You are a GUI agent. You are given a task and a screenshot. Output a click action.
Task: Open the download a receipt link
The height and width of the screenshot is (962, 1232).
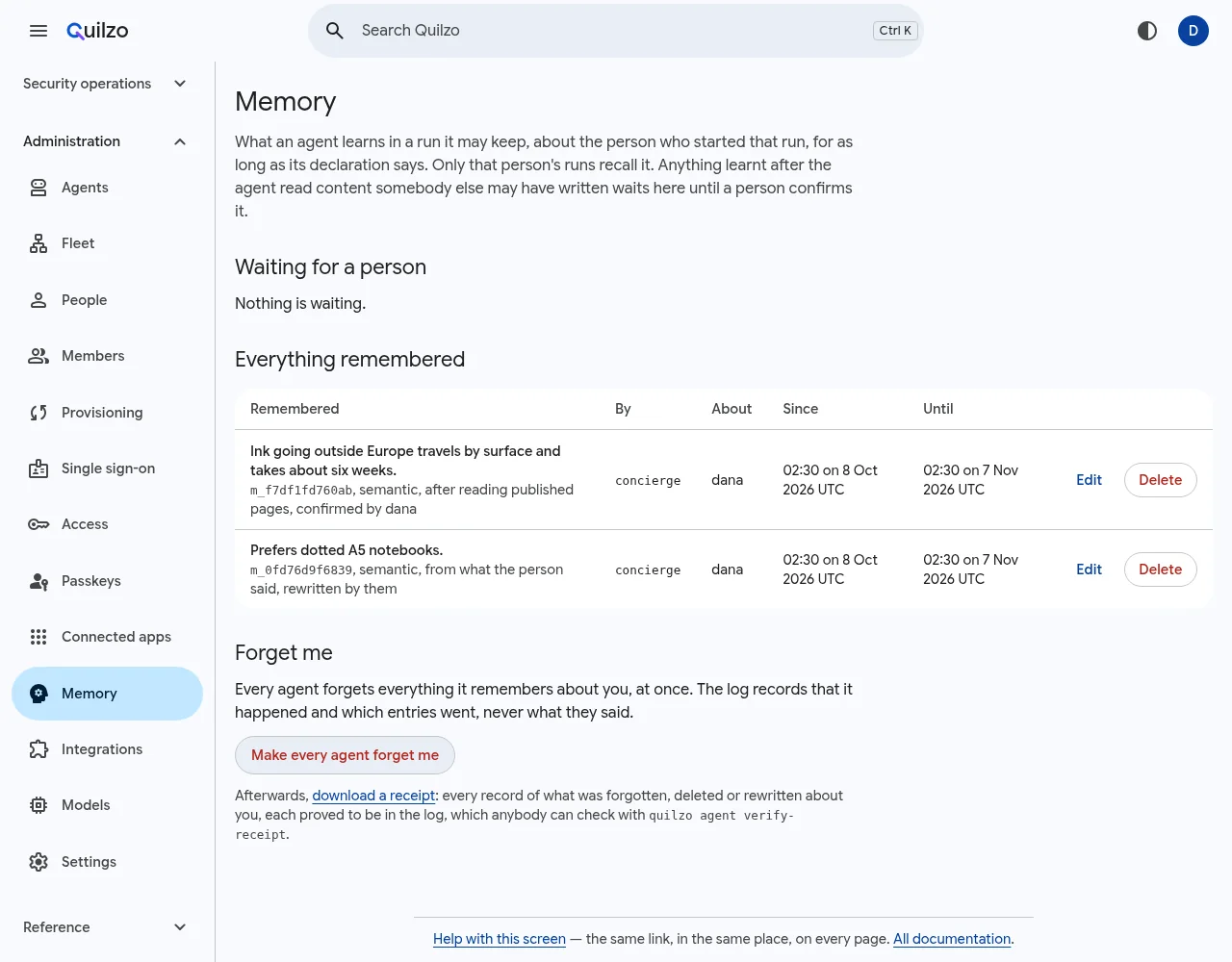pos(373,796)
